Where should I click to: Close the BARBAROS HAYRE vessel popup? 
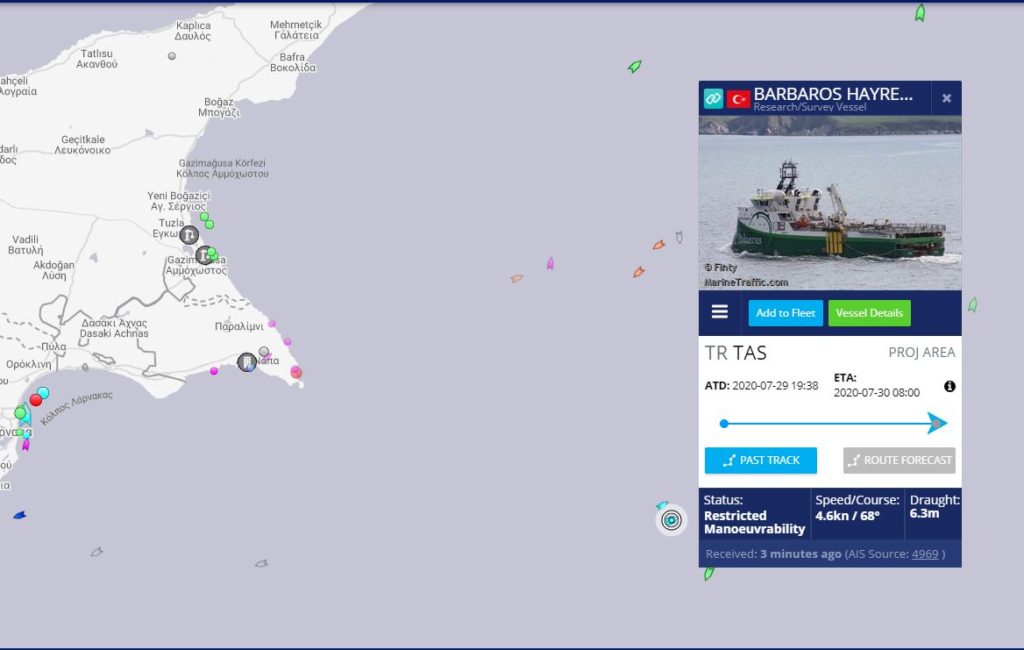946,98
